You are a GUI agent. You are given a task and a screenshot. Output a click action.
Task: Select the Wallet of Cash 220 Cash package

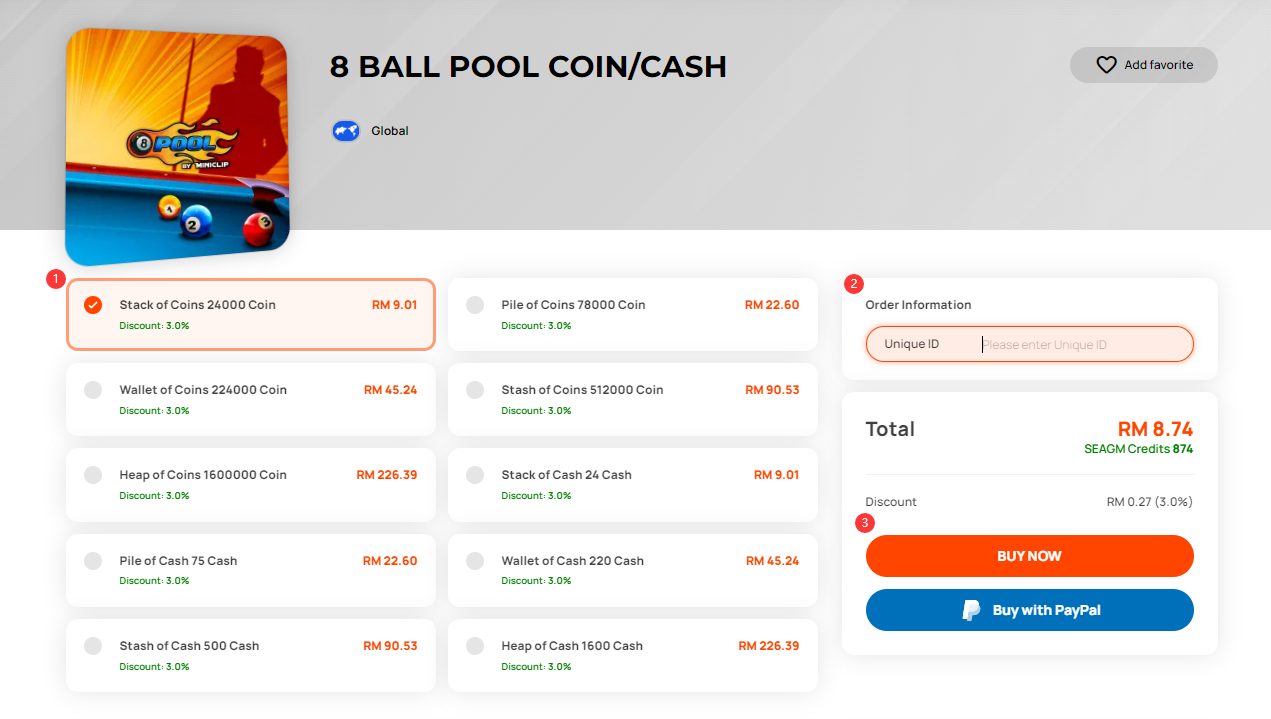pyautogui.click(x=632, y=570)
